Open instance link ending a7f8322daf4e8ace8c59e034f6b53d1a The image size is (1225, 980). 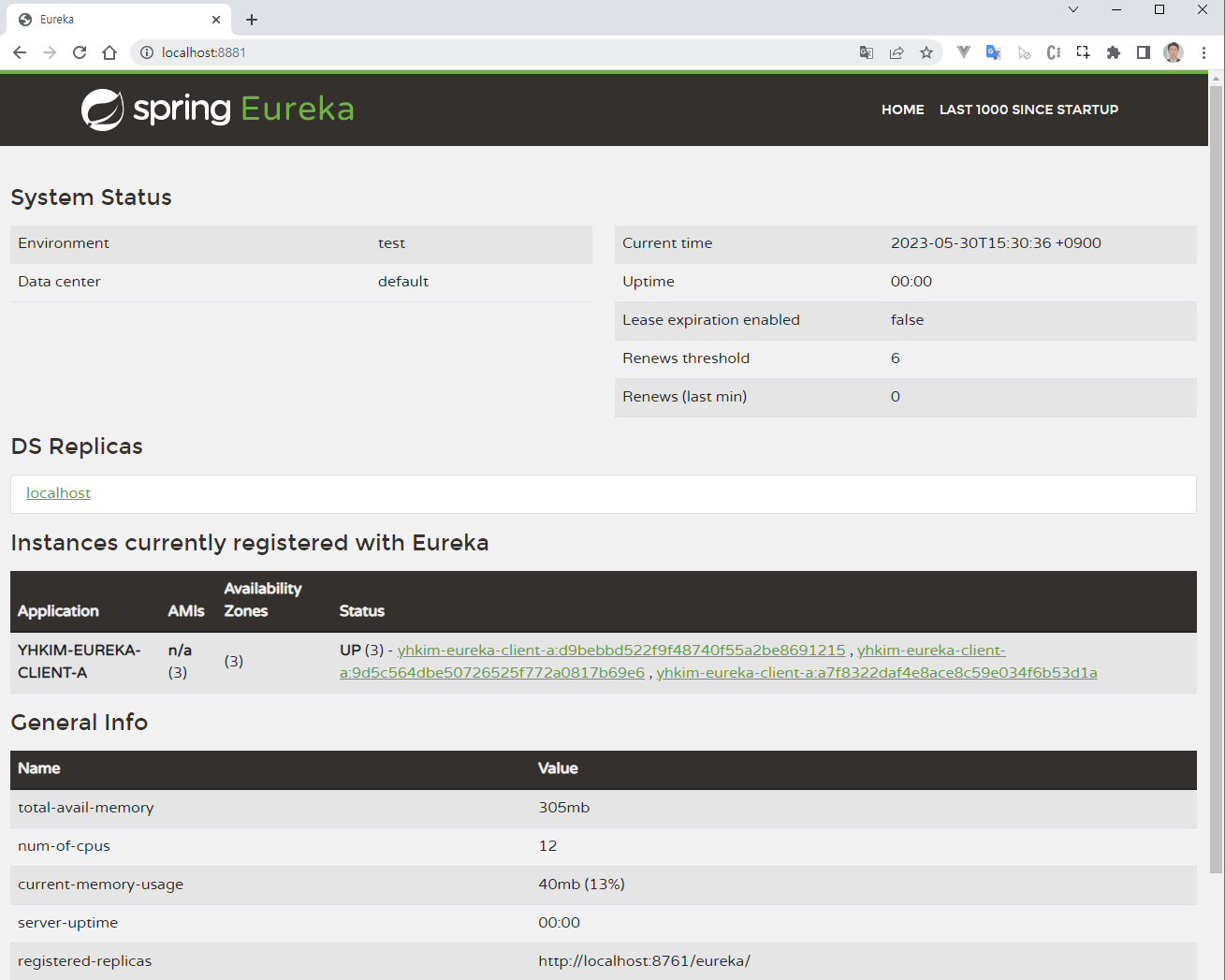[877, 673]
